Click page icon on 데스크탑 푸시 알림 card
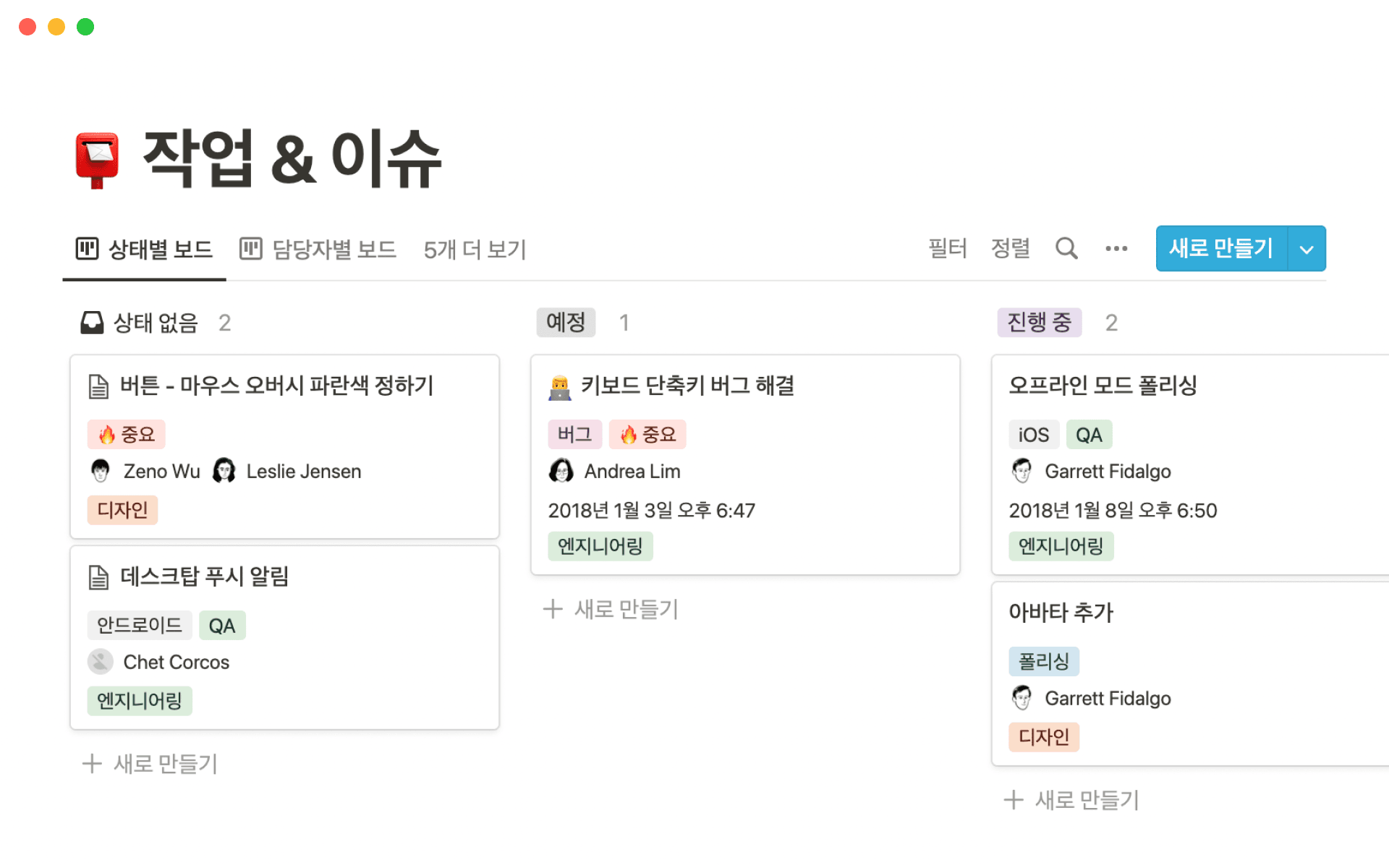The width and height of the screenshot is (1389, 868). [98, 577]
